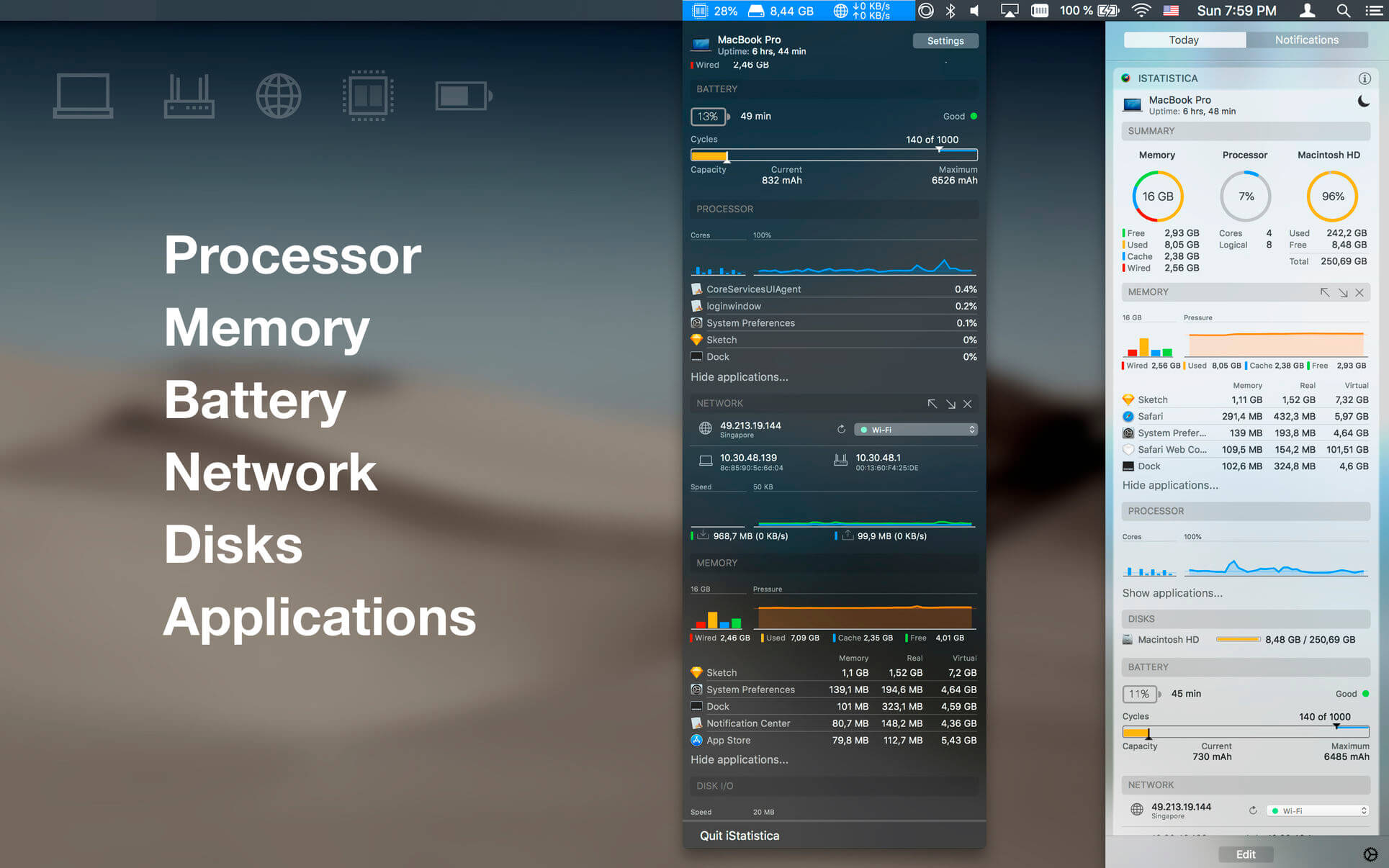The image size is (1389, 868).
Task: Open the Wi-Fi interface dropdown in menu panel
Action: pyautogui.click(x=915, y=430)
